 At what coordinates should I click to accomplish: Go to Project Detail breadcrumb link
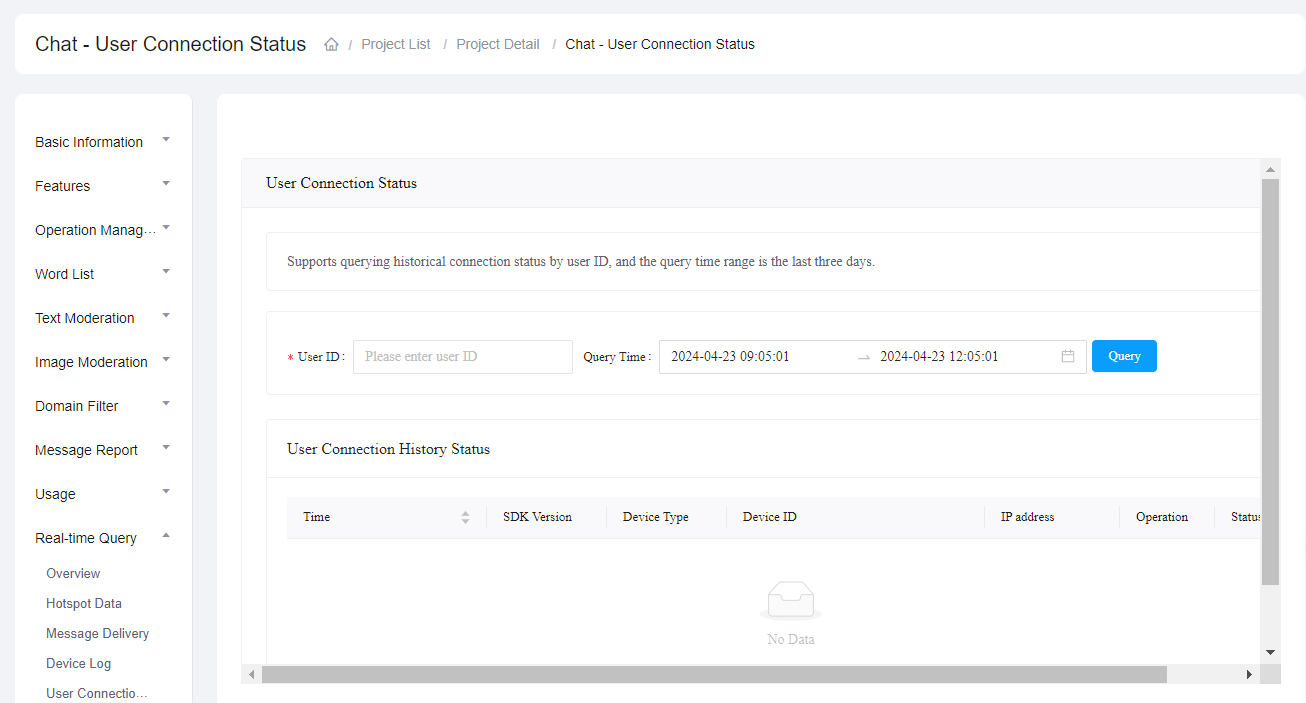click(x=498, y=44)
